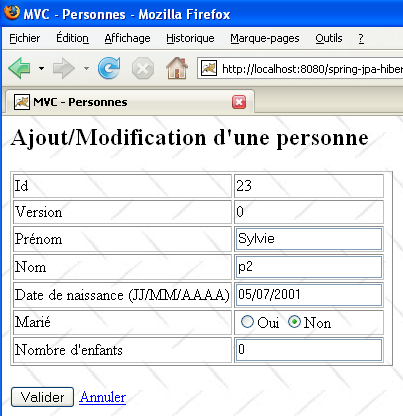Close the MVC - Personnes tab
The height and width of the screenshot is (416, 403).
tap(239, 102)
